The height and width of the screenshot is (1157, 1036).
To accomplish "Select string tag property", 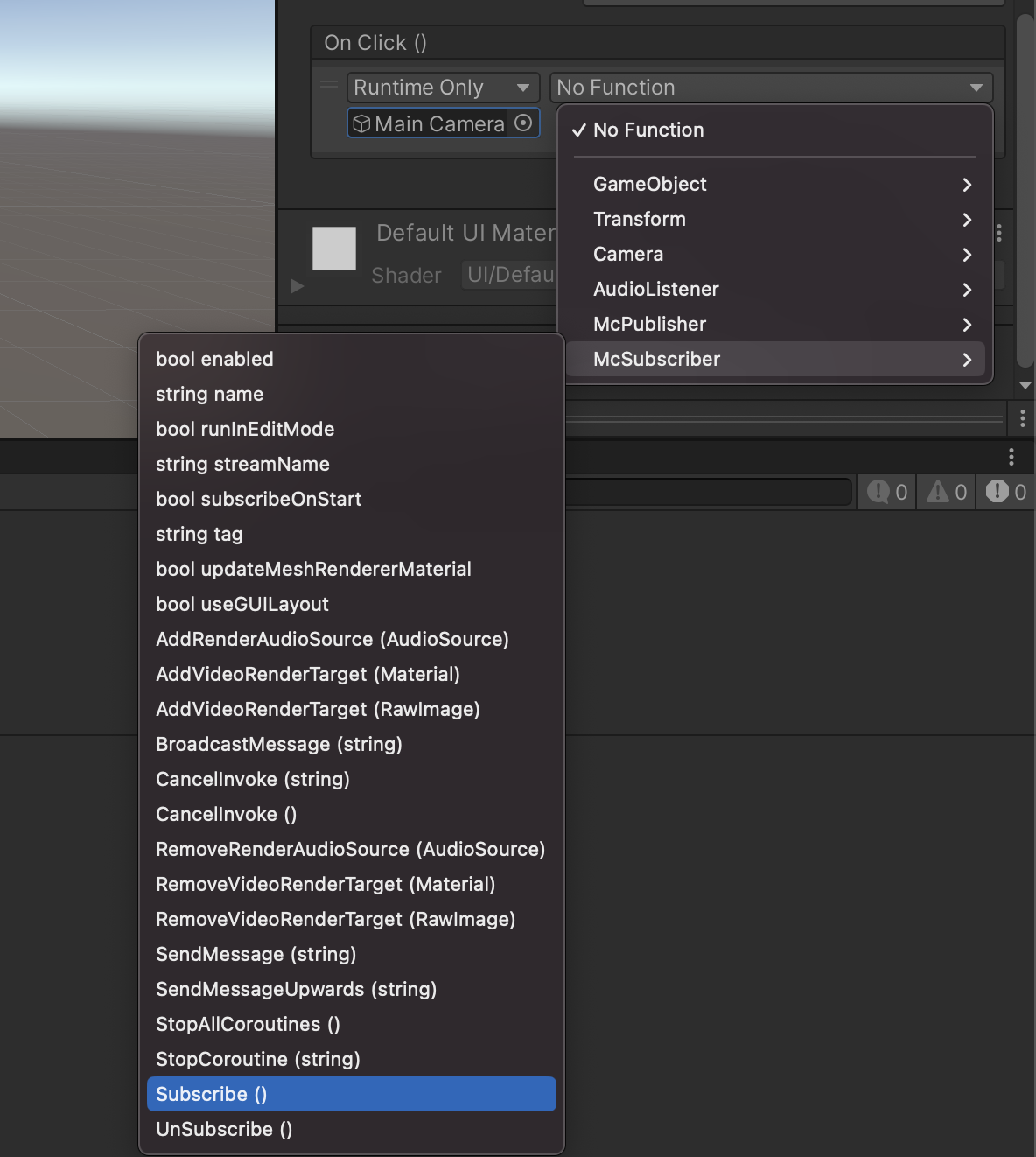I will click(x=352, y=534).
